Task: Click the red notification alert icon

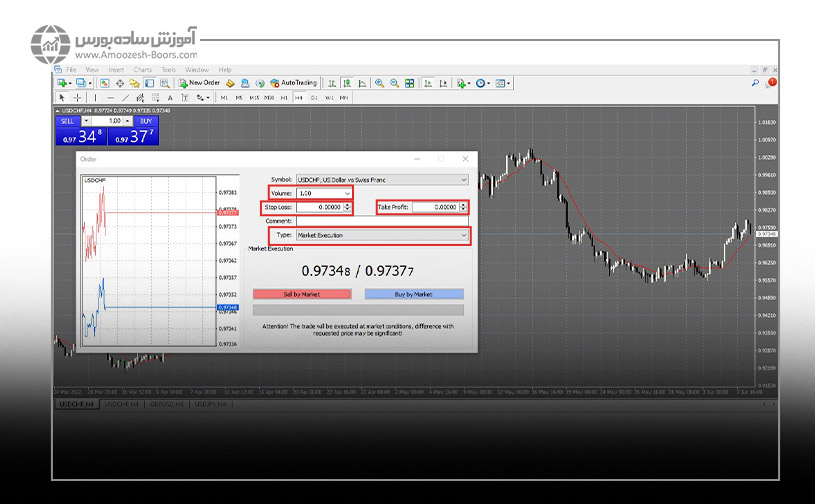Action: pyautogui.click(x=771, y=82)
